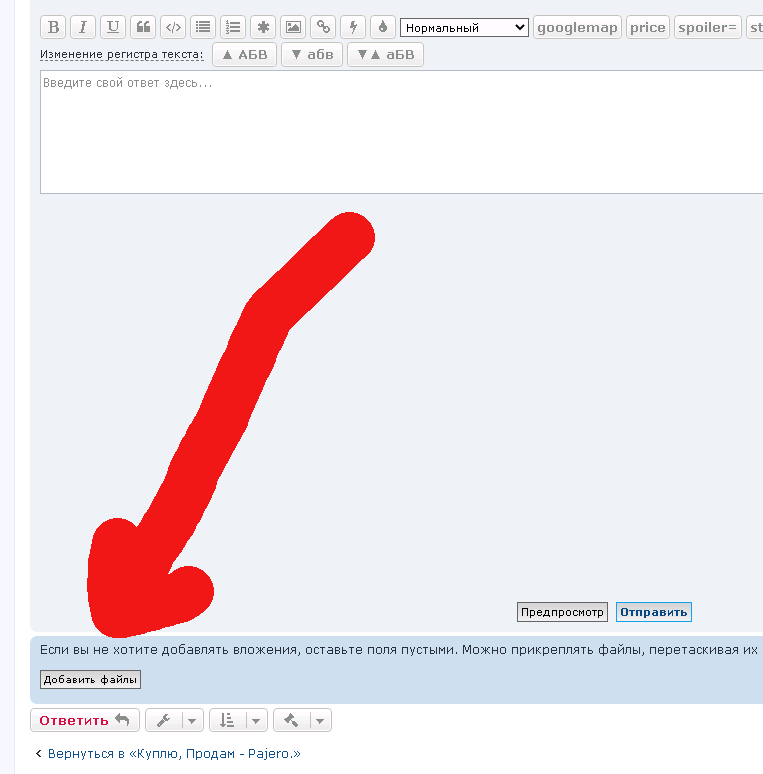Toggle bold text formatting
The height and width of the screenshot is (774, 763).
(x=54, y=27)
